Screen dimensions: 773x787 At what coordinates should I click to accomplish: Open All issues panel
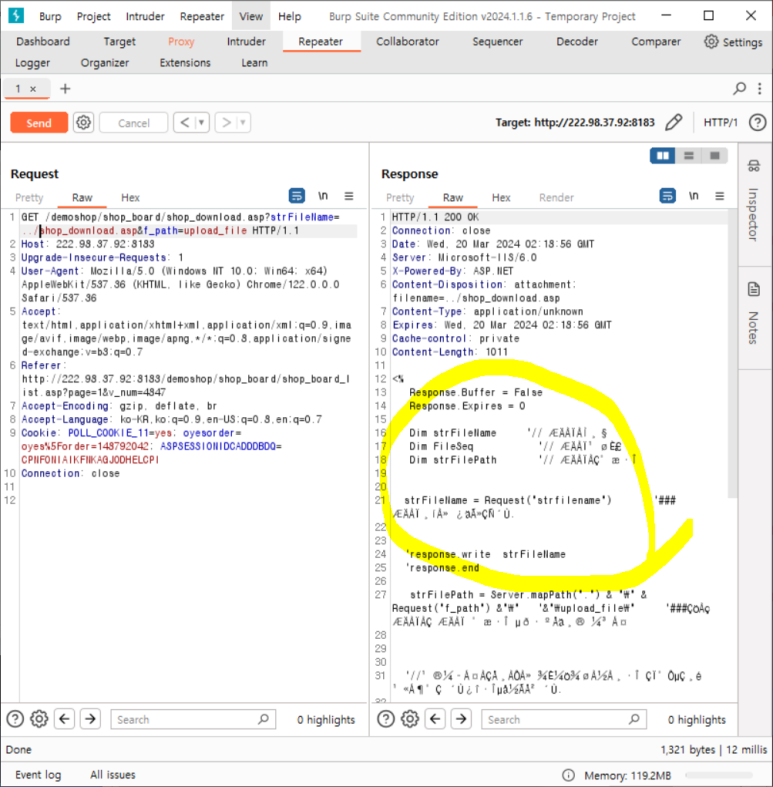click(x=113, y=774)
